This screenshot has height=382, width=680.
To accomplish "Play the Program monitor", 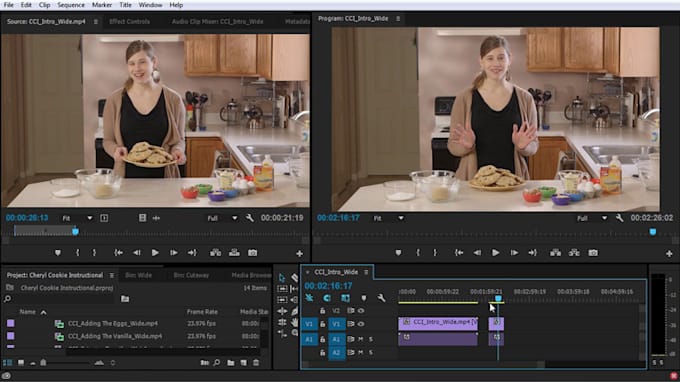I will 495,252.
